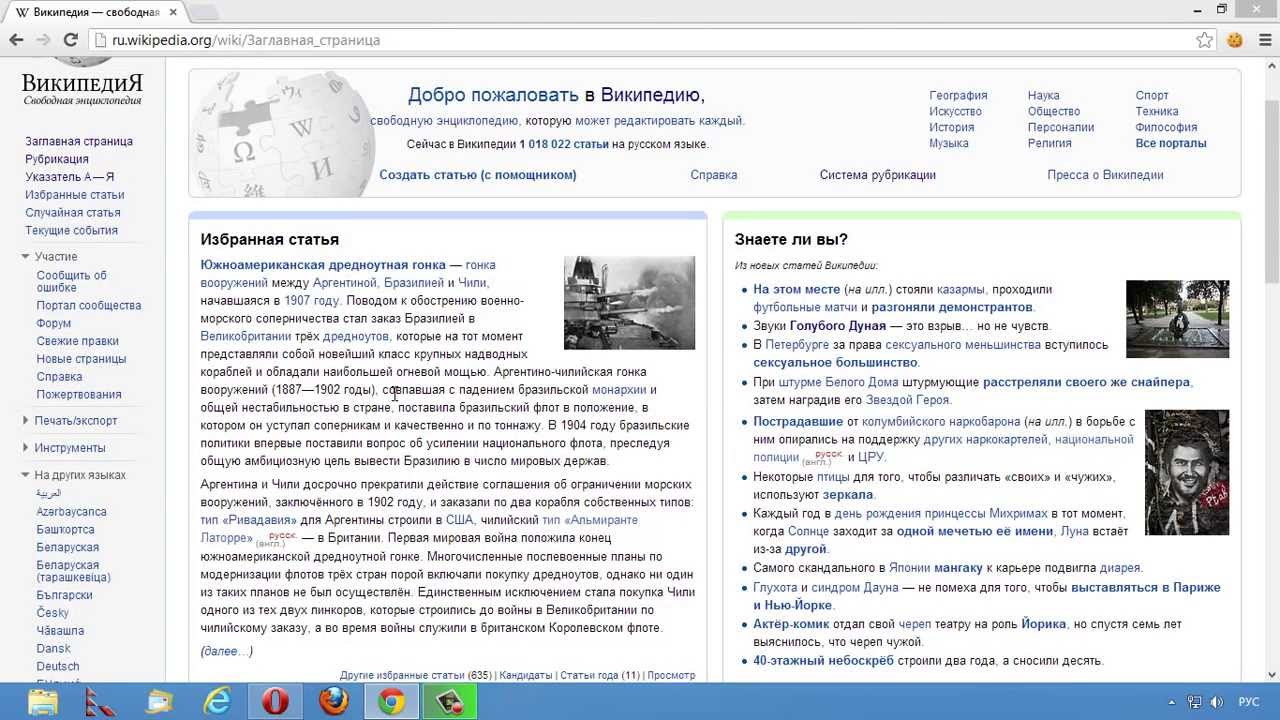Open the folder-with-documents taskbar icon
This screenshot has height=720, width=1280.
click(x=159, y=701)
